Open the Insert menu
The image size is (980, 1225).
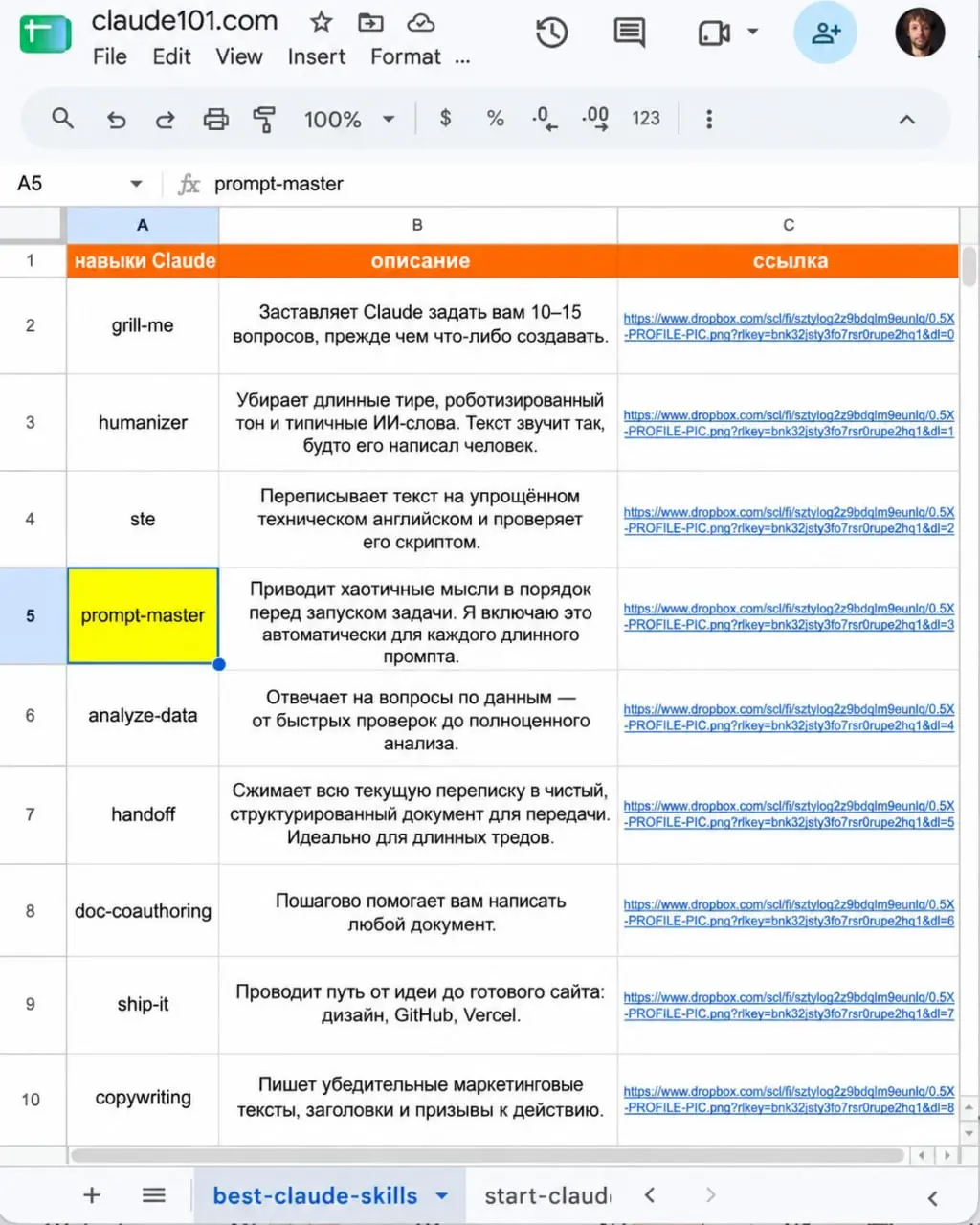tap(317, 56)
